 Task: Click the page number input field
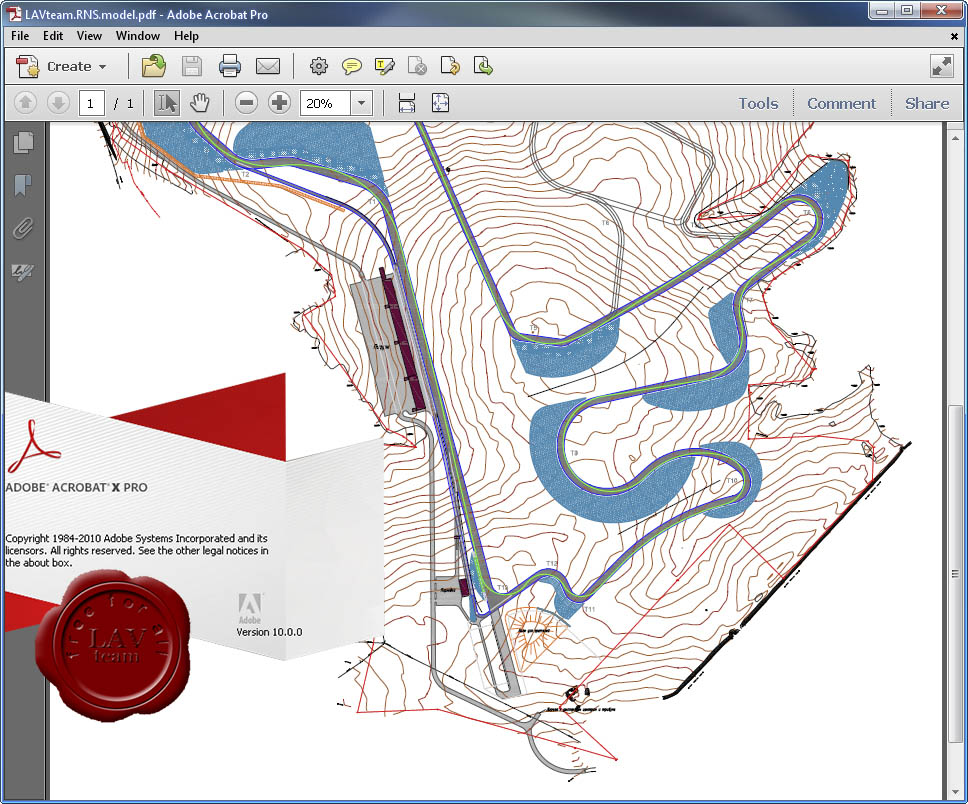tap(91, 103)
